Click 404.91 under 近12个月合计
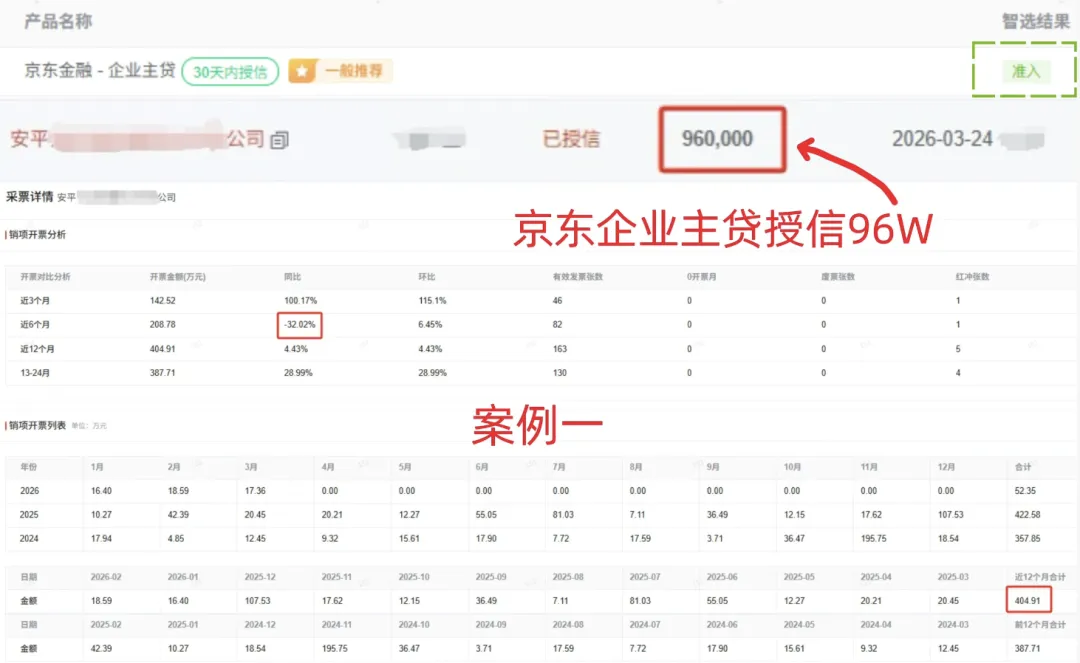The width and height of the screenshot is (1080, 663). click(x=1028, y=600)
